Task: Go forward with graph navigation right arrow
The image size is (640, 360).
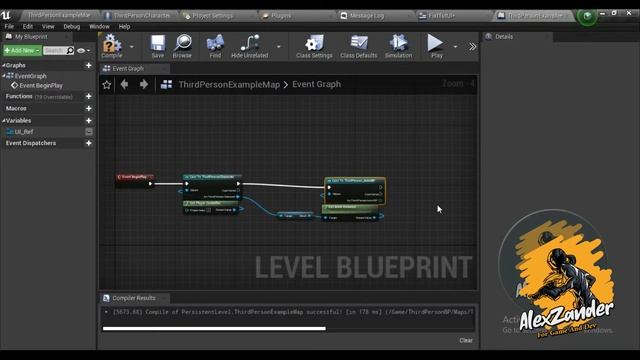Action: coord(144,84)
